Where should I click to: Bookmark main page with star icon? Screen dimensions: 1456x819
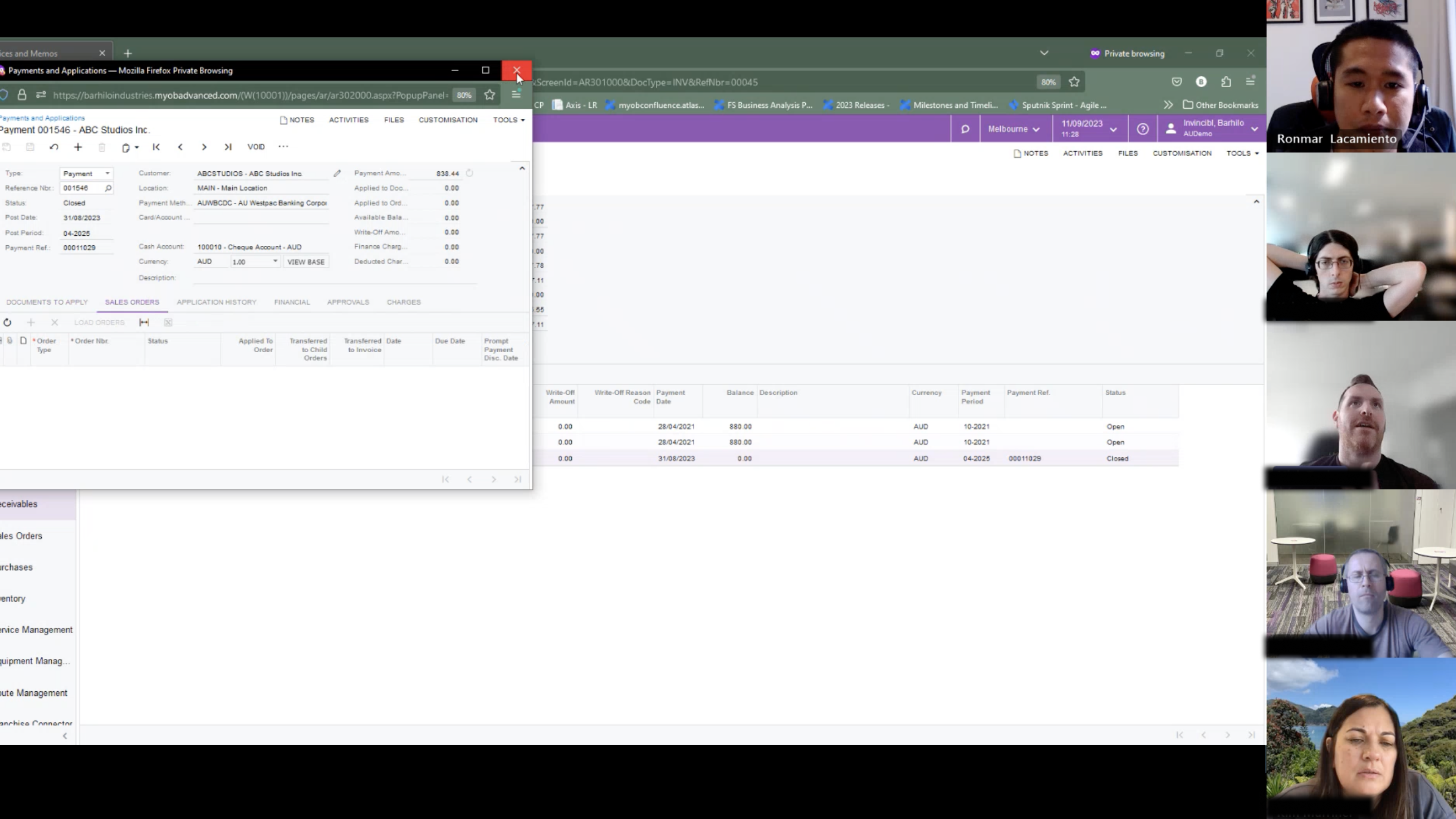[1075, 82]
